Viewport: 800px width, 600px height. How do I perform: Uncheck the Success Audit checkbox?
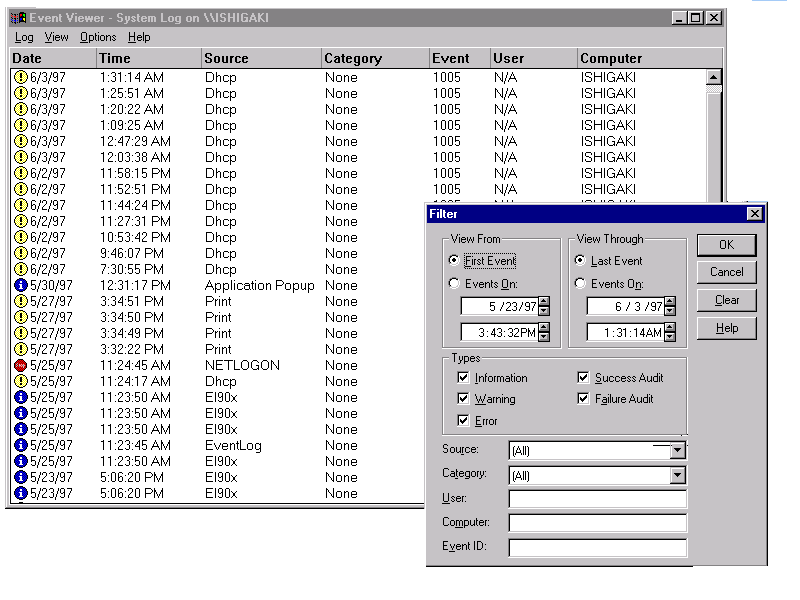pyautogui.click(x=583, y=378)
